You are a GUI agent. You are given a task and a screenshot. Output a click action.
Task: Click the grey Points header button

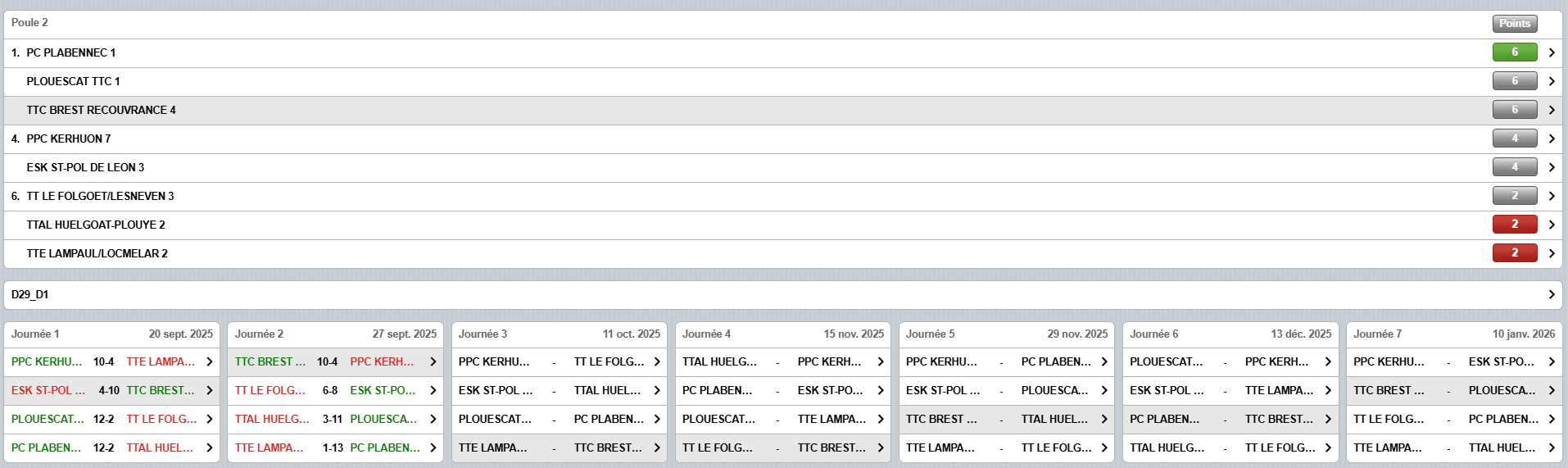point(1514,24)
